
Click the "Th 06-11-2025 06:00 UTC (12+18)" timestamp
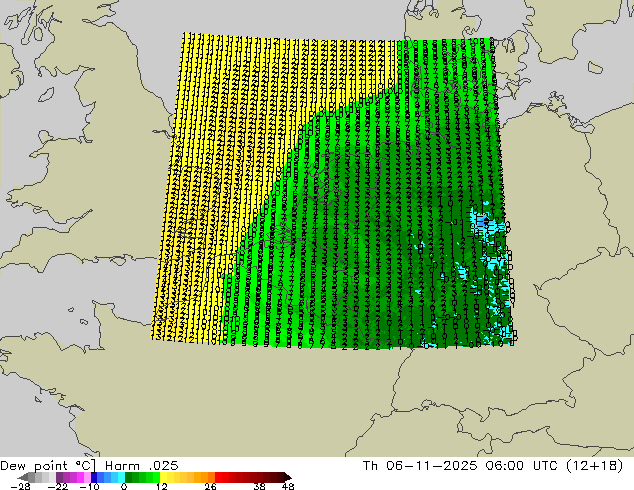493,466
